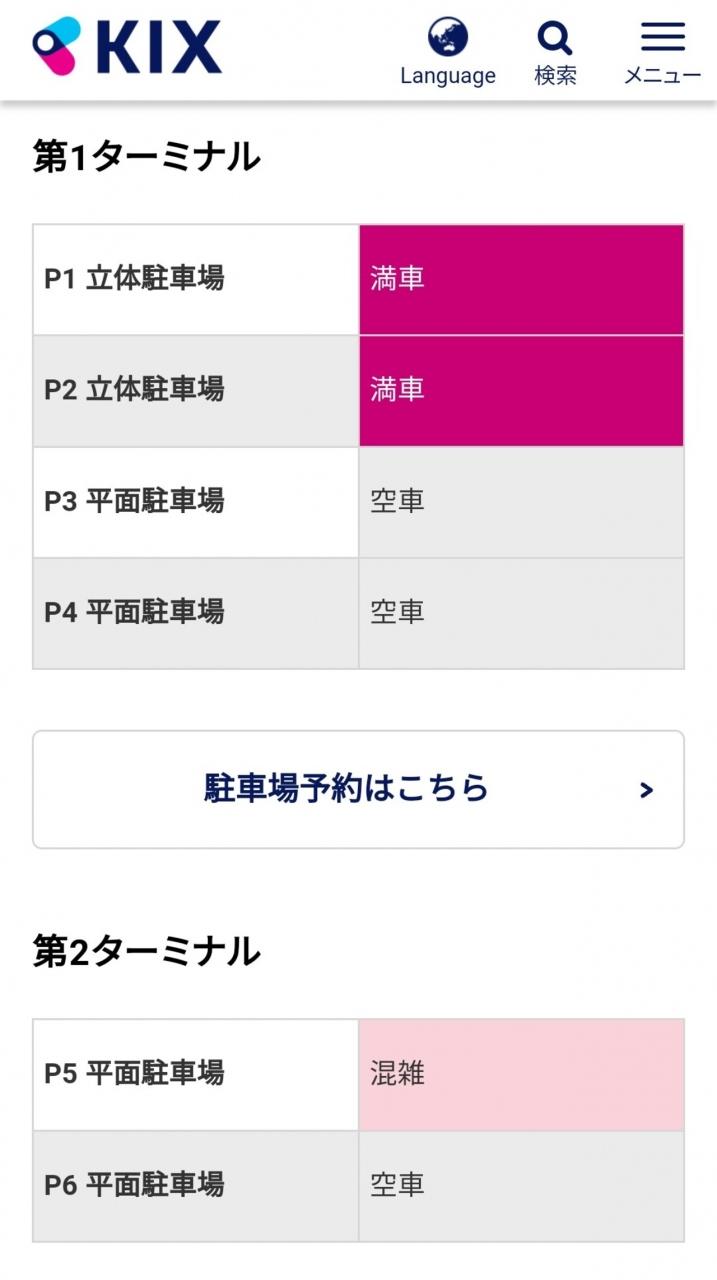717x1280 pixels.
Task: Click the 第1ターミナル heading
Action: pos(146,157)
